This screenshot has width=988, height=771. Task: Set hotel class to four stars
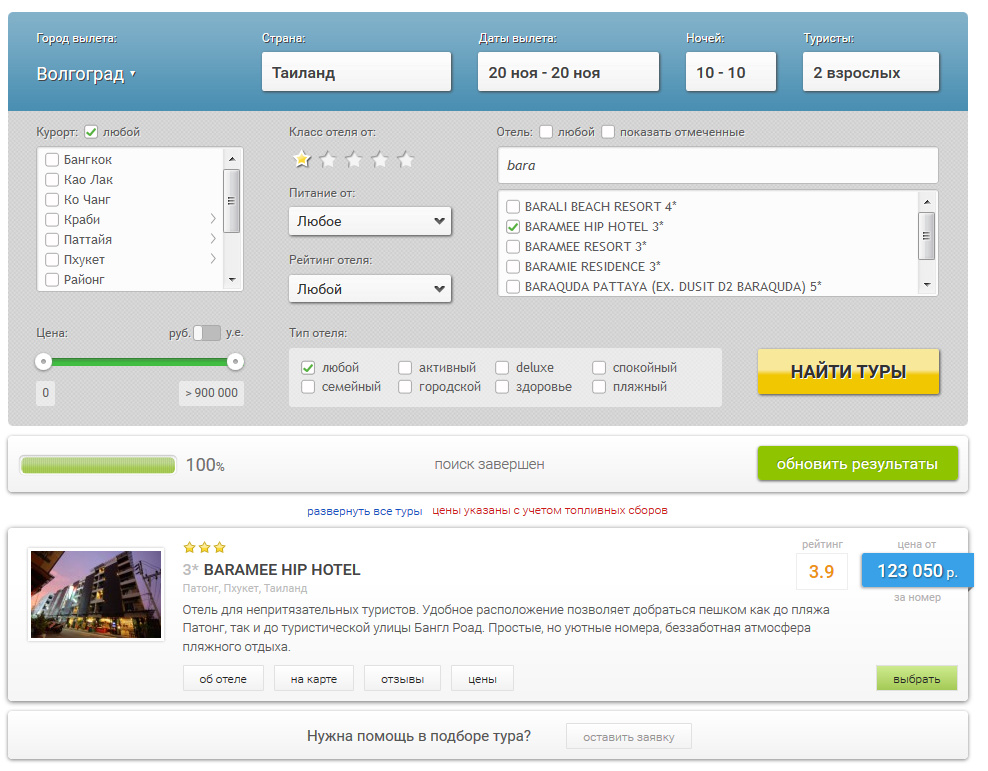[380, 159]
